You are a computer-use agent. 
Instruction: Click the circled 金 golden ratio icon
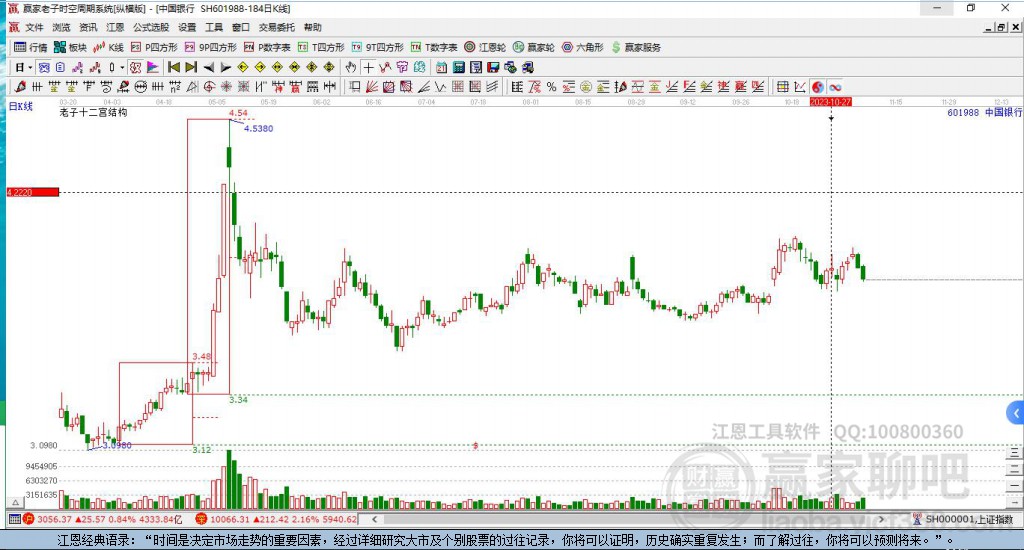click(586, 87)
